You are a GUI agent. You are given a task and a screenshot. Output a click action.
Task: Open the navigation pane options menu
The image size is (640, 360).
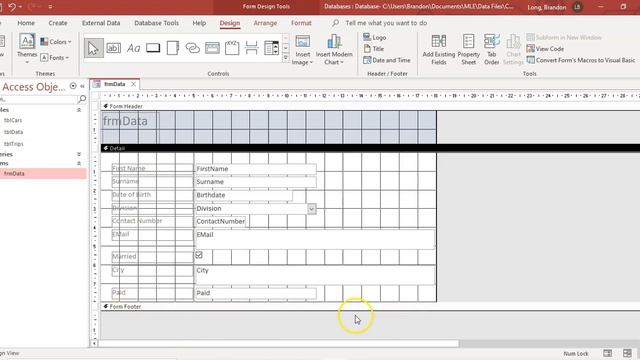coord(73,86)
